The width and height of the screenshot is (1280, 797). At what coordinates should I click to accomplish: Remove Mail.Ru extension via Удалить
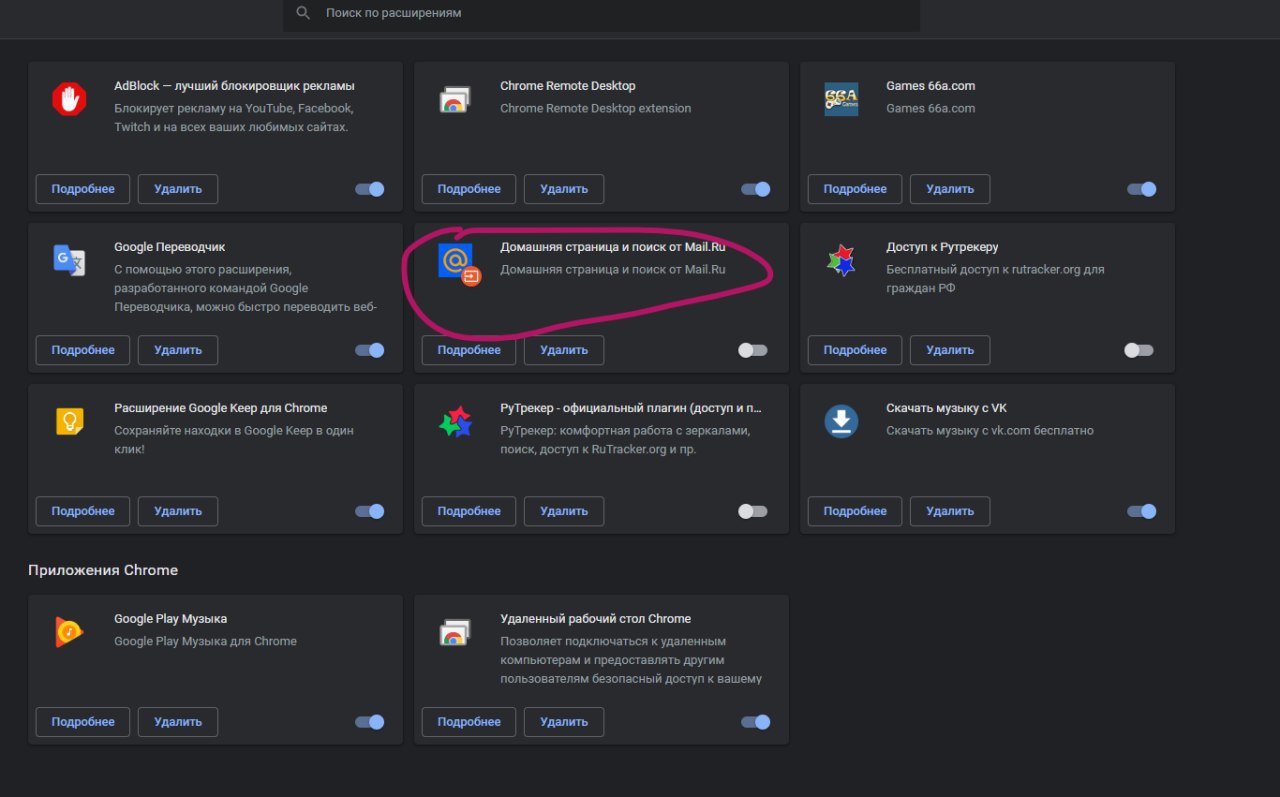(x=564, y=350)
